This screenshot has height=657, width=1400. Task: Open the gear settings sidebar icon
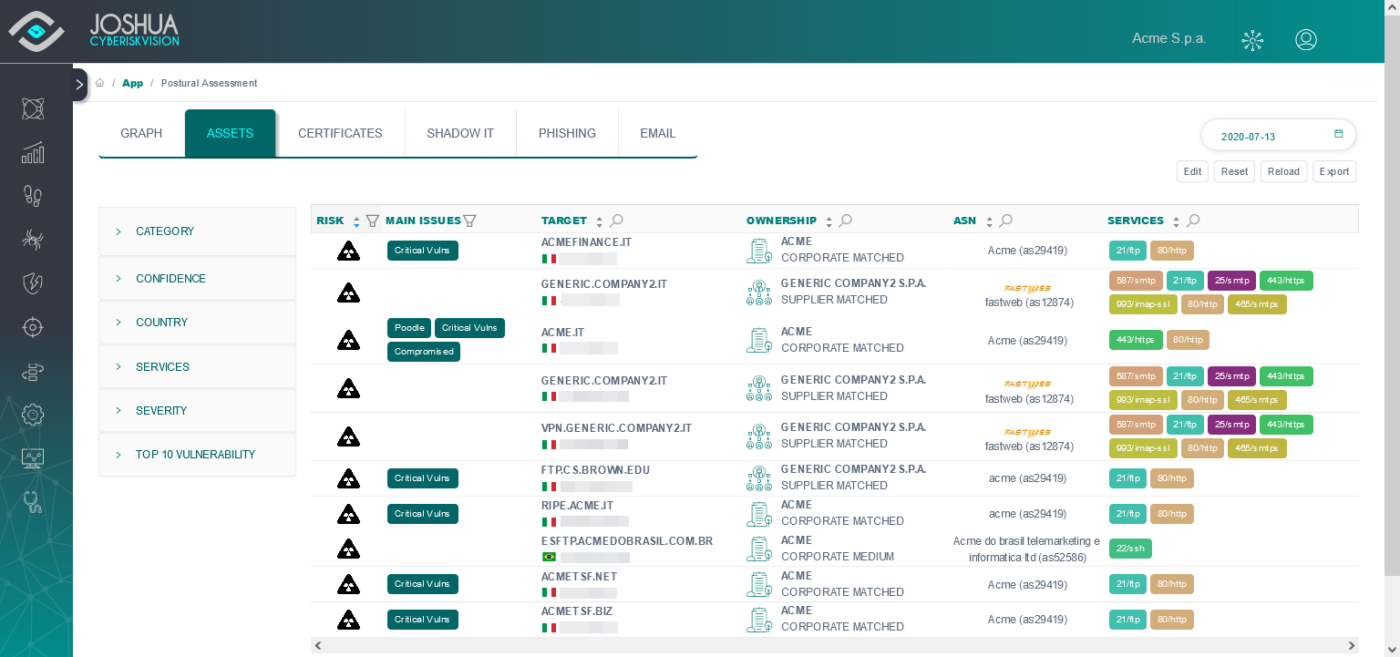pyautogui.click(x=33, y=414)
